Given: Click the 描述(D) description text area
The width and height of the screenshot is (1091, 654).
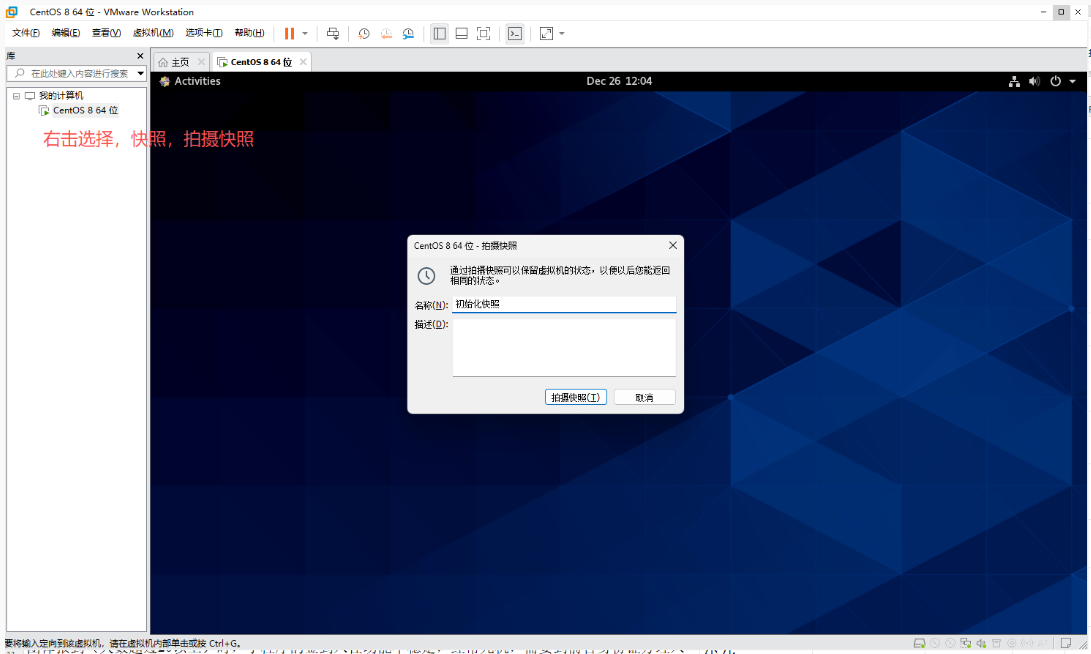Looking at the screenshot, I should 564,347.
